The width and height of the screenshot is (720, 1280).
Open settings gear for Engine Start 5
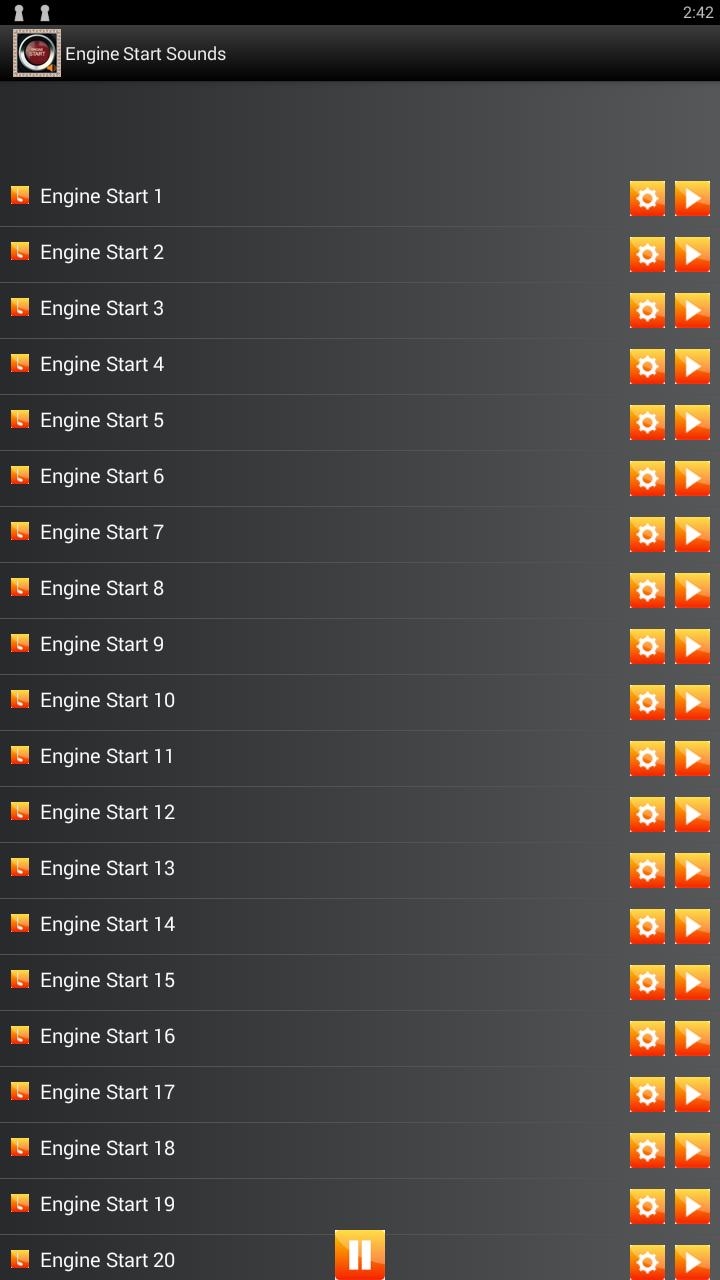point(647,422)
